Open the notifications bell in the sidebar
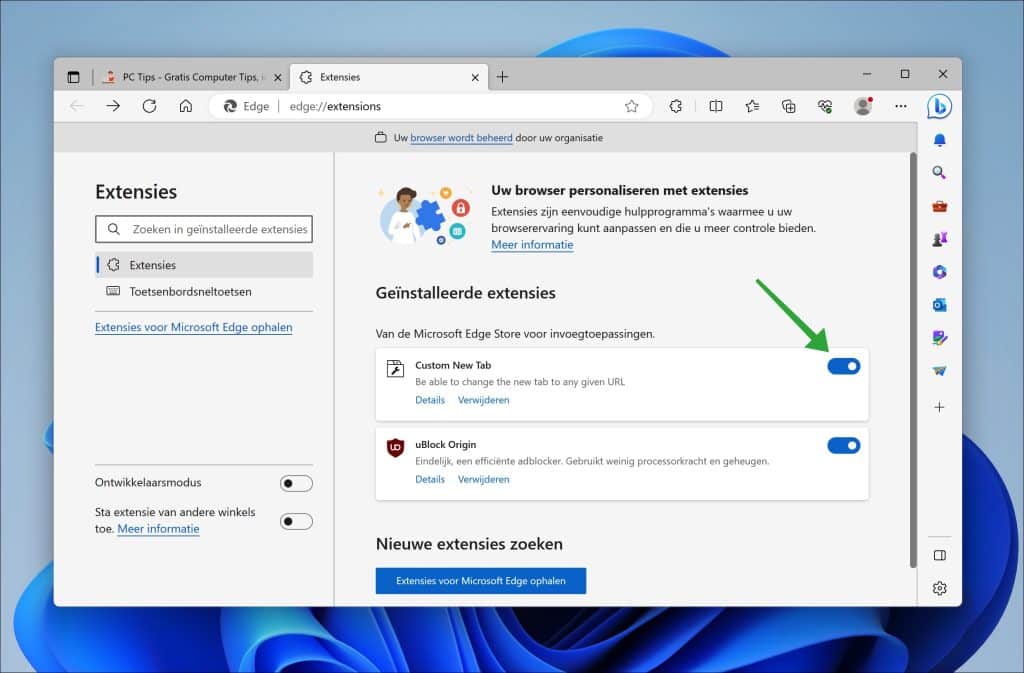1024x673 pixels. [x=938, y=139]
